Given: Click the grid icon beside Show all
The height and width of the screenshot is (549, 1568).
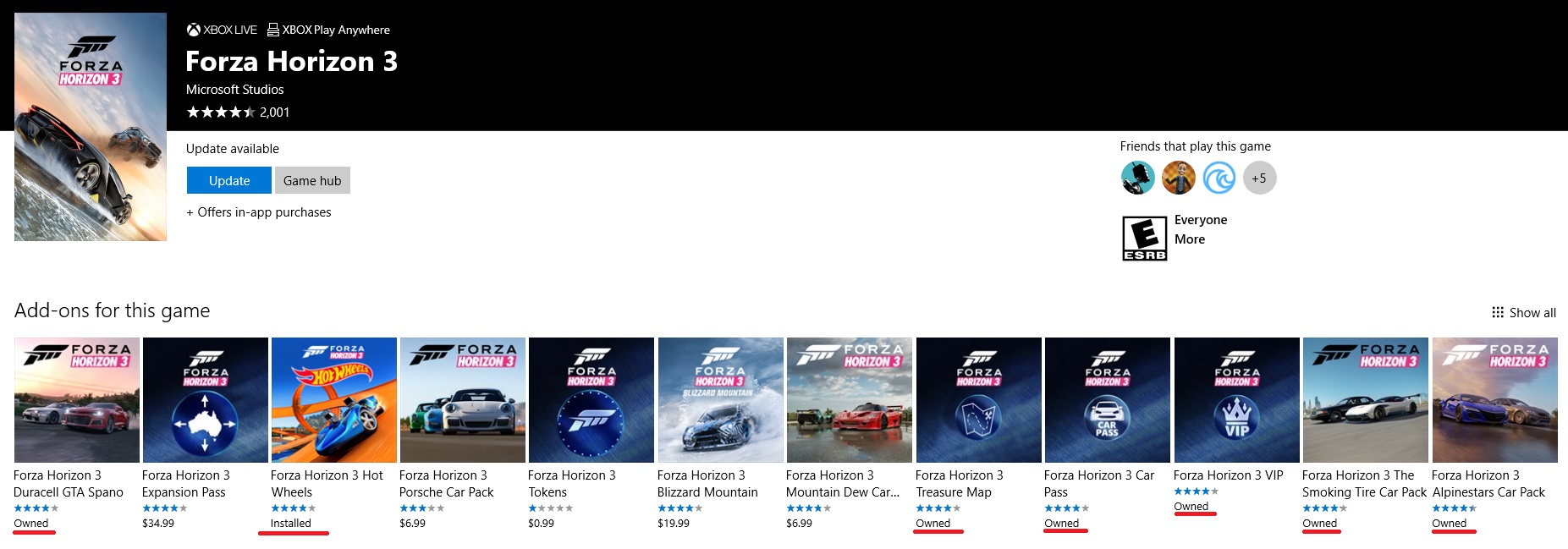Looking at the screenshot, I should 1498,312.
